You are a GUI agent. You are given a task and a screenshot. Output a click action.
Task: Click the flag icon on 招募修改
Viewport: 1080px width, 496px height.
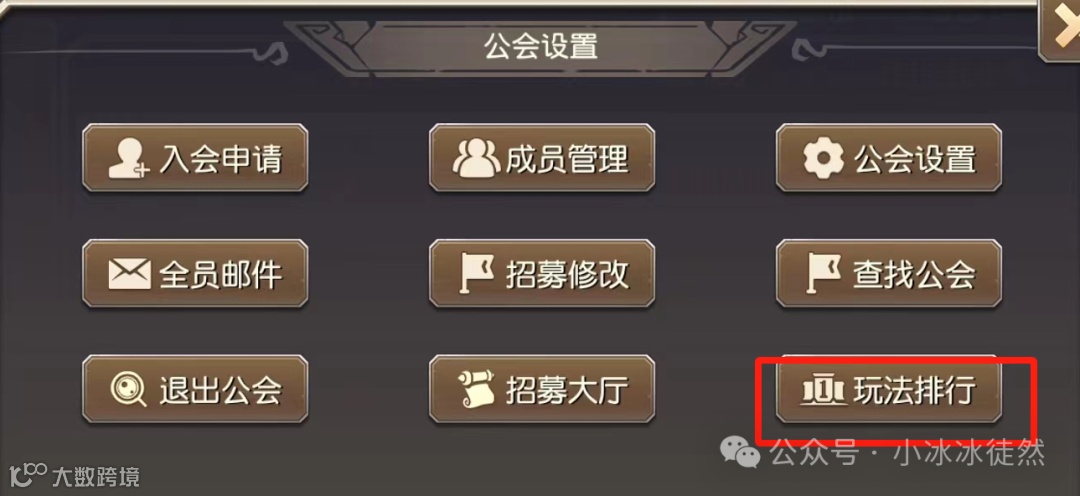click(x=477, y=274)
